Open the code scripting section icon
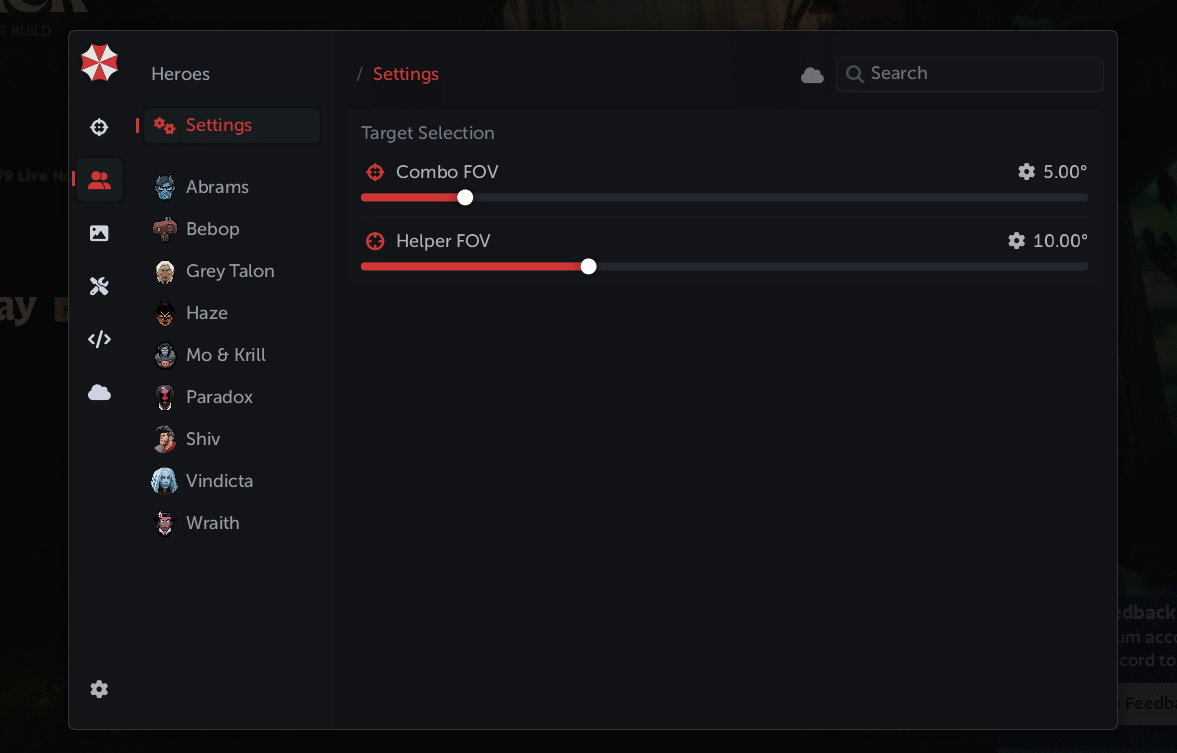The width and height of the screenshot is (1177, 753). point(99,339)
